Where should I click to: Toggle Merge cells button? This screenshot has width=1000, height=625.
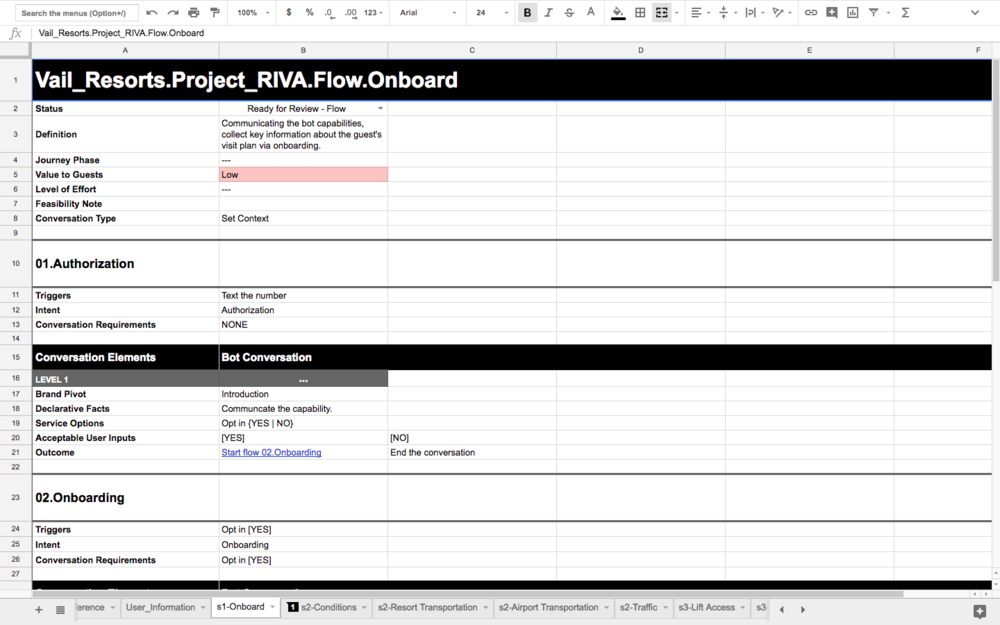tap(661, 13)
